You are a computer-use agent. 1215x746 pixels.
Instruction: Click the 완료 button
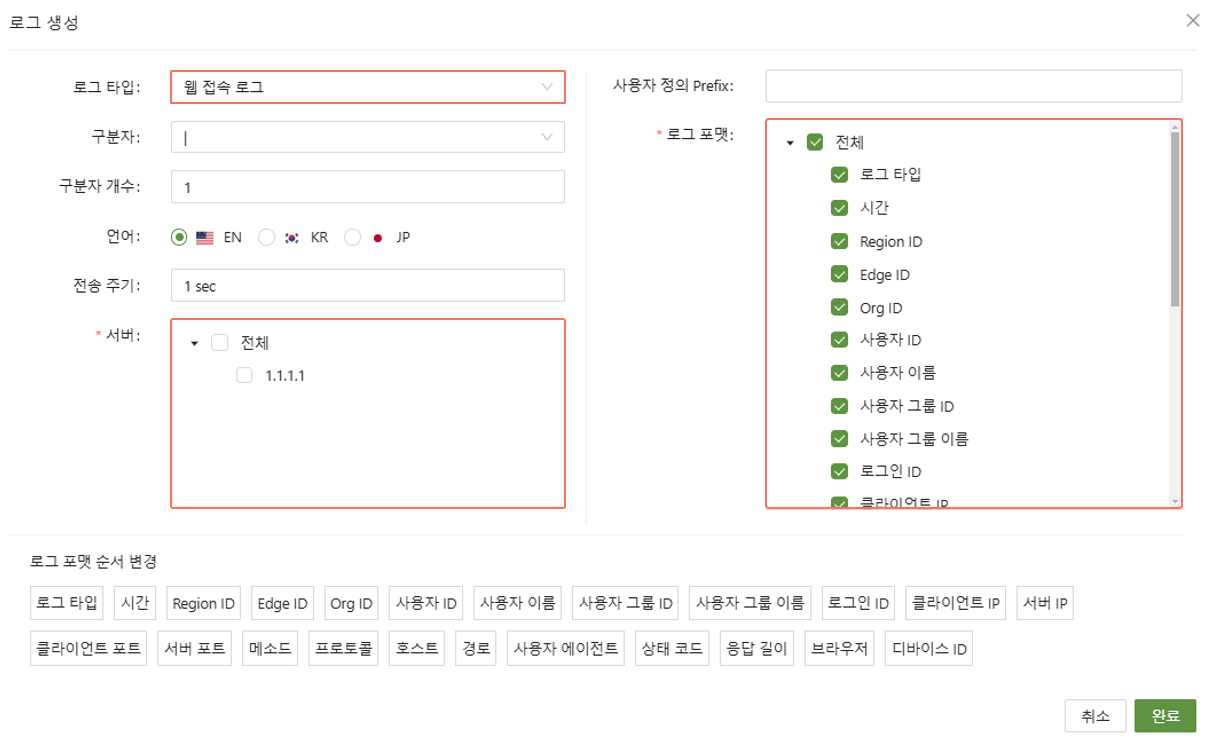[1165, 716]
